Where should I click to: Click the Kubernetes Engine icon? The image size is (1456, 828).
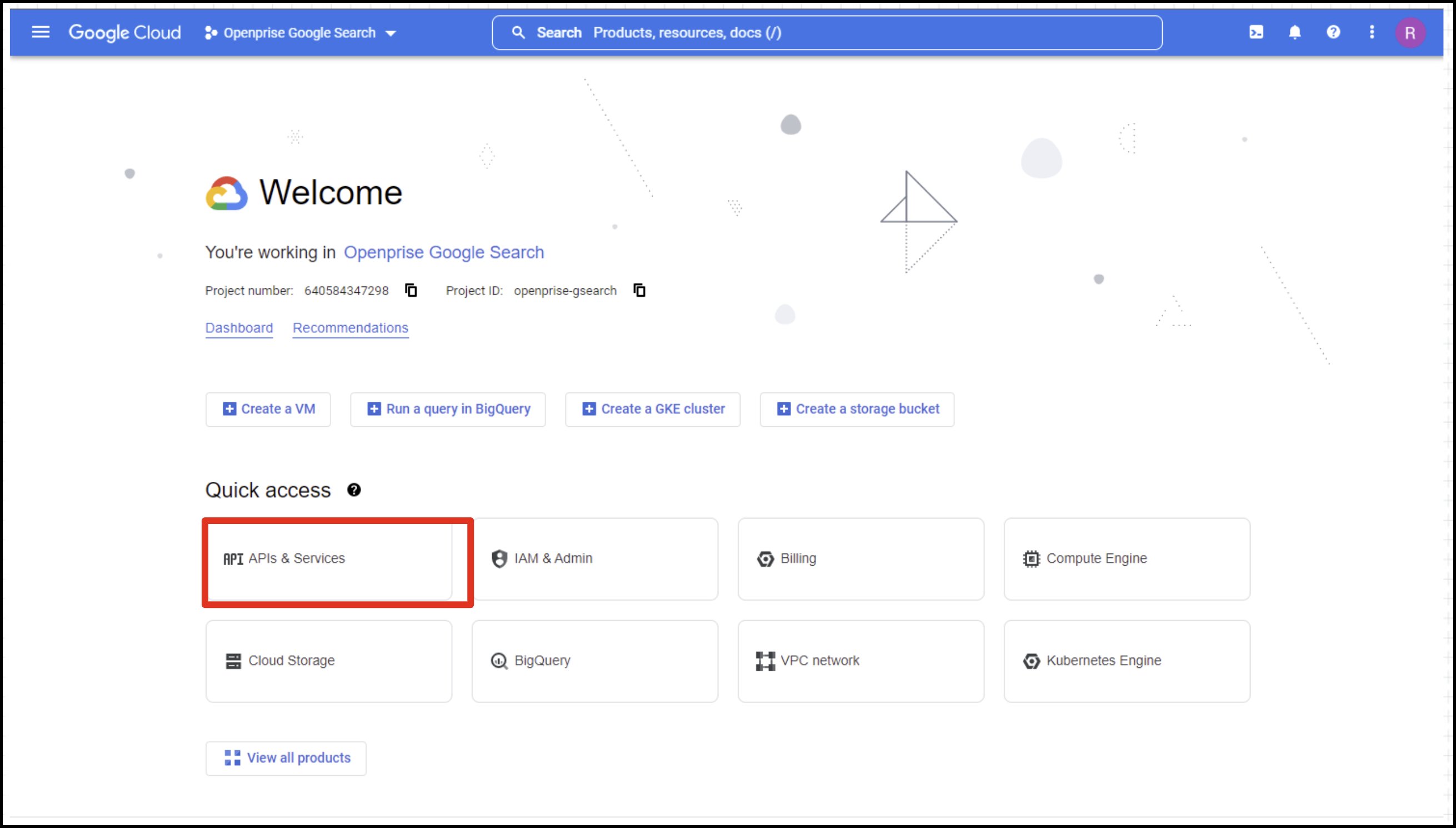1032,661
